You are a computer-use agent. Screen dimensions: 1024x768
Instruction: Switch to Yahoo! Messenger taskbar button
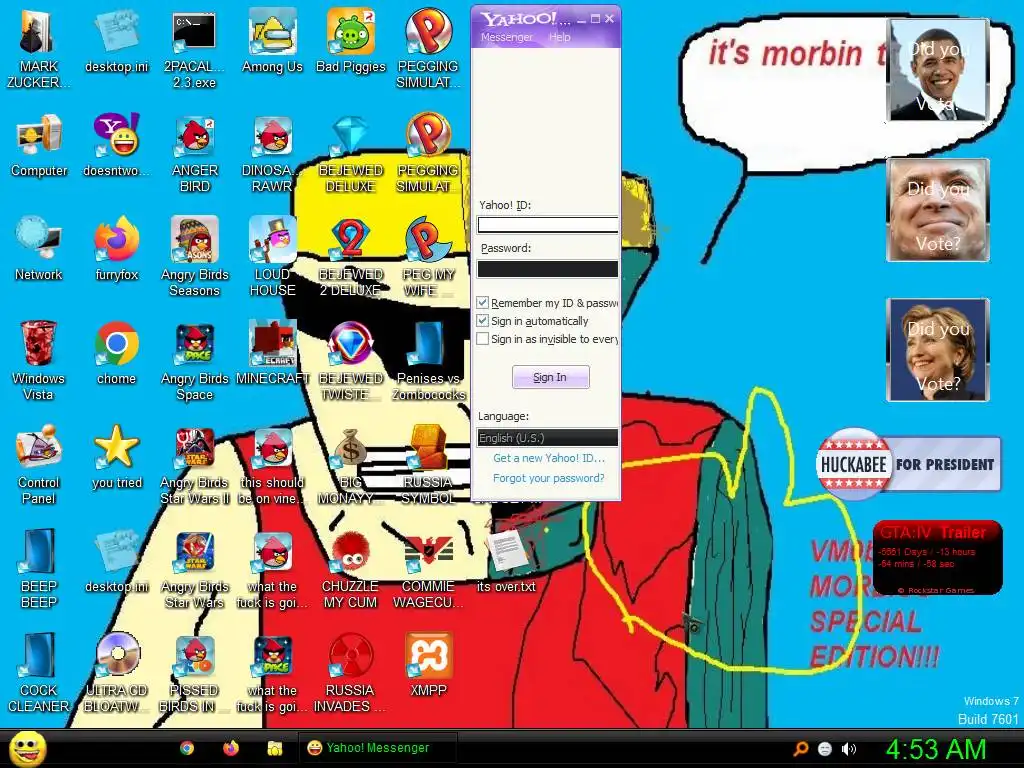[x=377, y=748]
